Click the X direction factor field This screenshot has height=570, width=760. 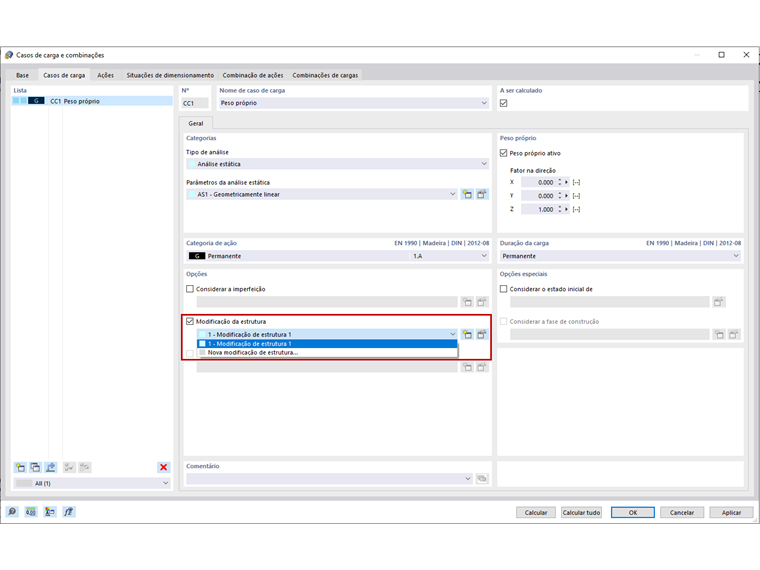click(x=538, y=182)
